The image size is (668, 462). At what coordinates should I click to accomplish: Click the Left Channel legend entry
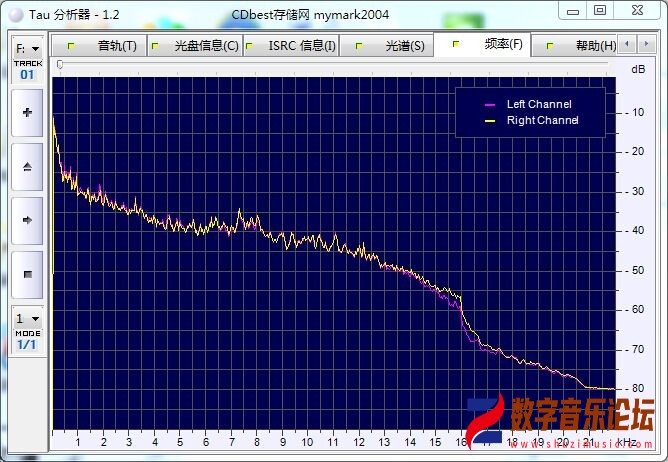click(539, 104)
